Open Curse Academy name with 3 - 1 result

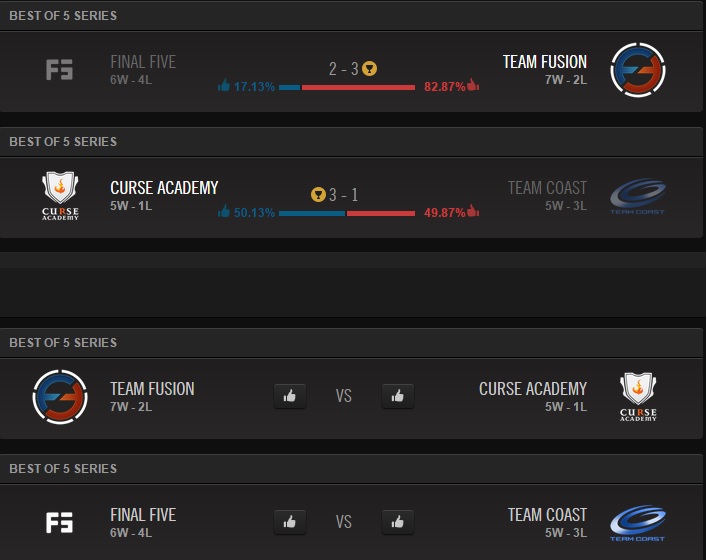click(164, 188)
